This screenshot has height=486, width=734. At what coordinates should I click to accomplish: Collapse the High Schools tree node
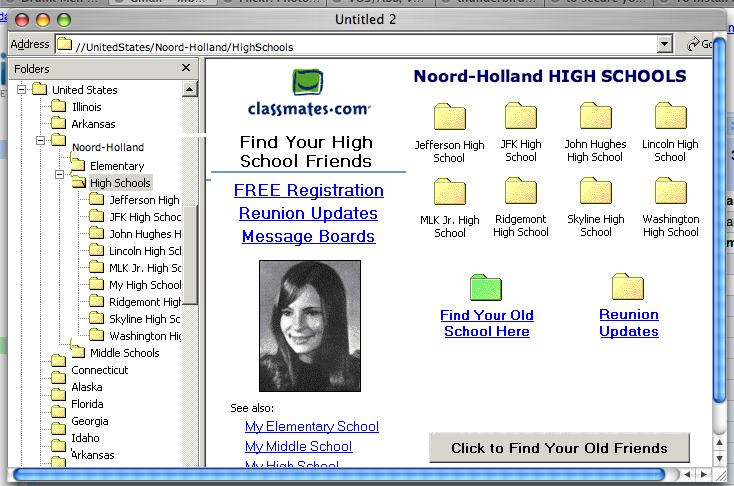(x=59, y=175)
